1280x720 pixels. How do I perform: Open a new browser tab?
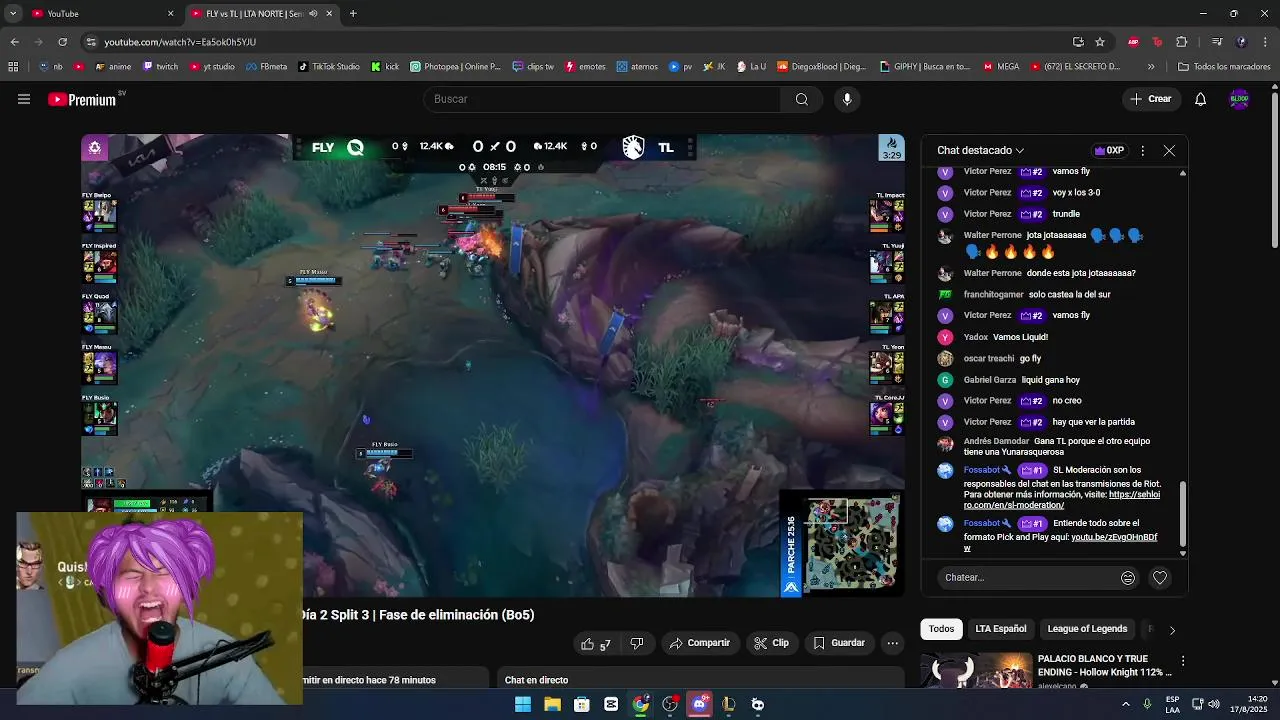(x=353, y=14)
